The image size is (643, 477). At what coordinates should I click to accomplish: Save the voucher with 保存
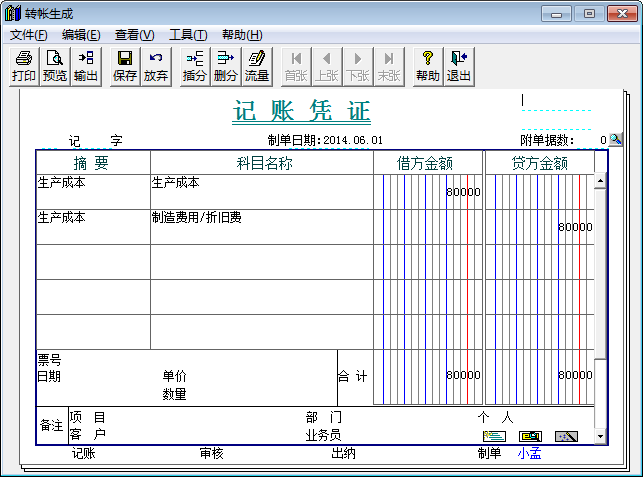125,66
